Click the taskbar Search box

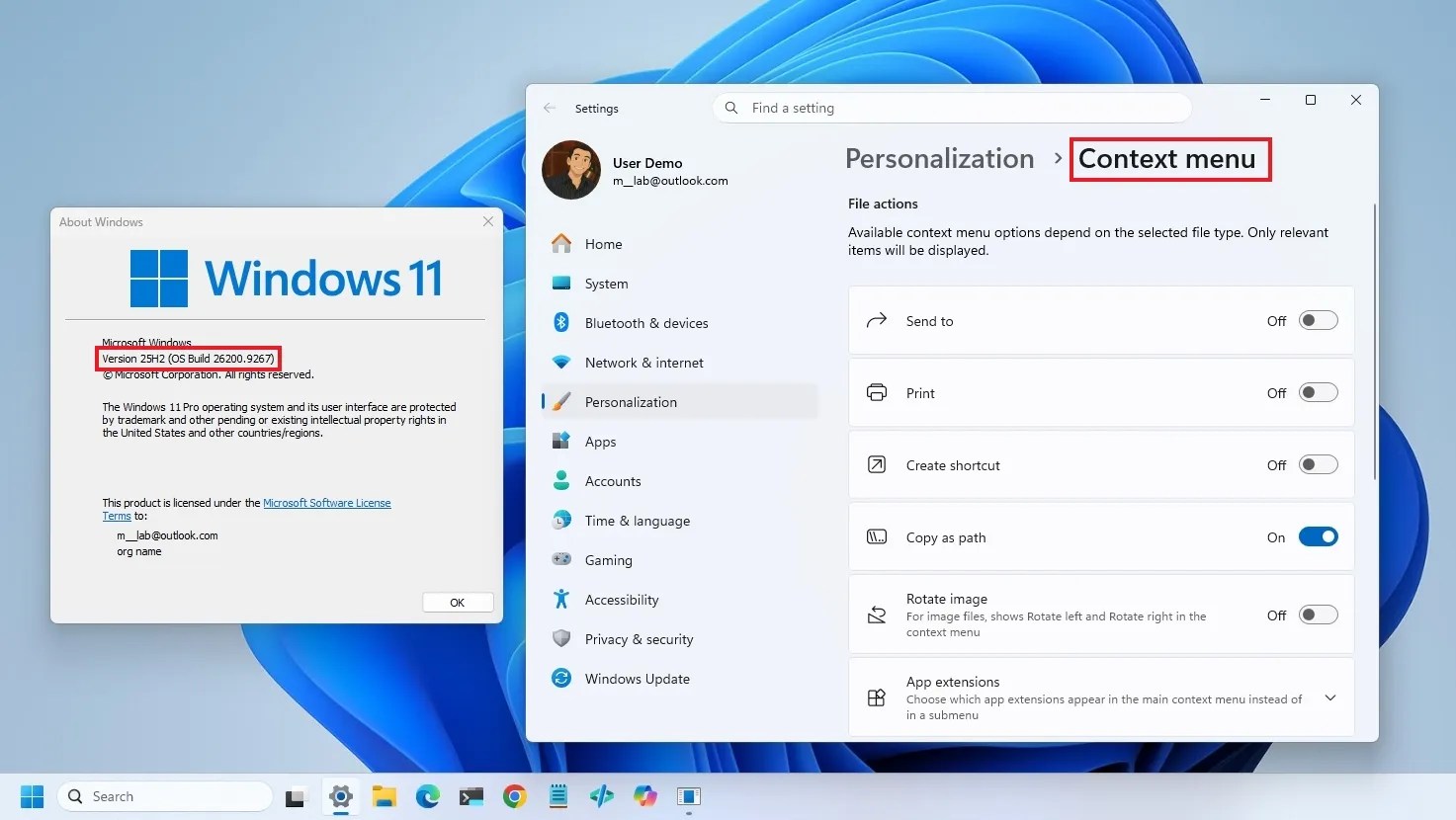pyautogui.click(x=165, y=796)
